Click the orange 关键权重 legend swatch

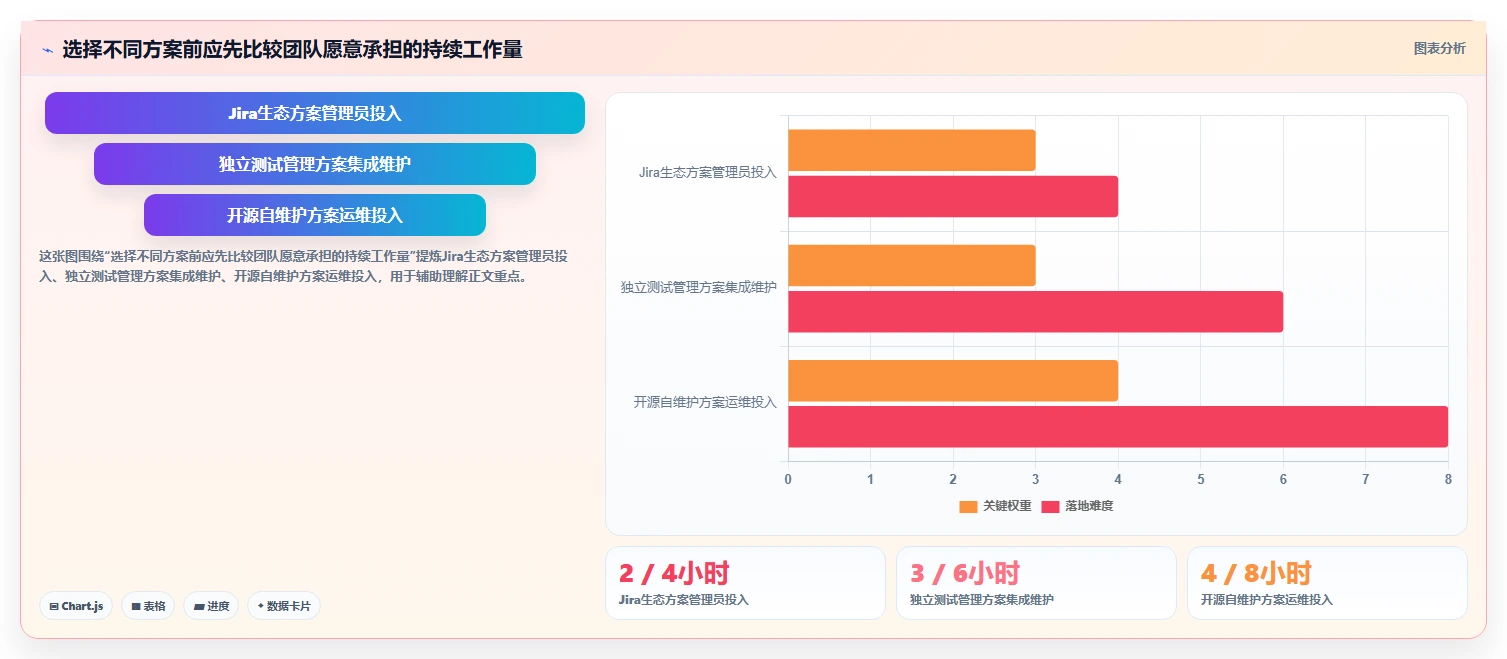coord(968,506)
